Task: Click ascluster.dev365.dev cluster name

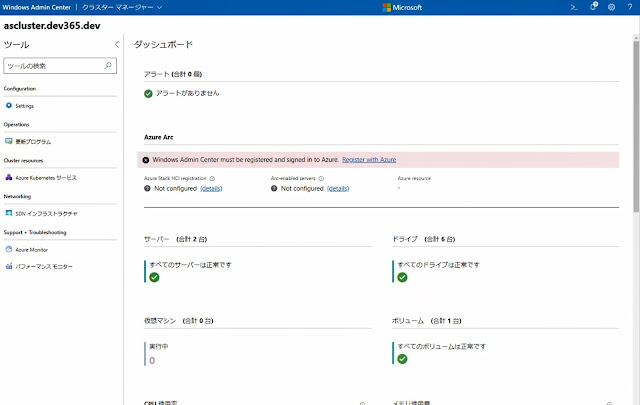Action: click(52, 26)
